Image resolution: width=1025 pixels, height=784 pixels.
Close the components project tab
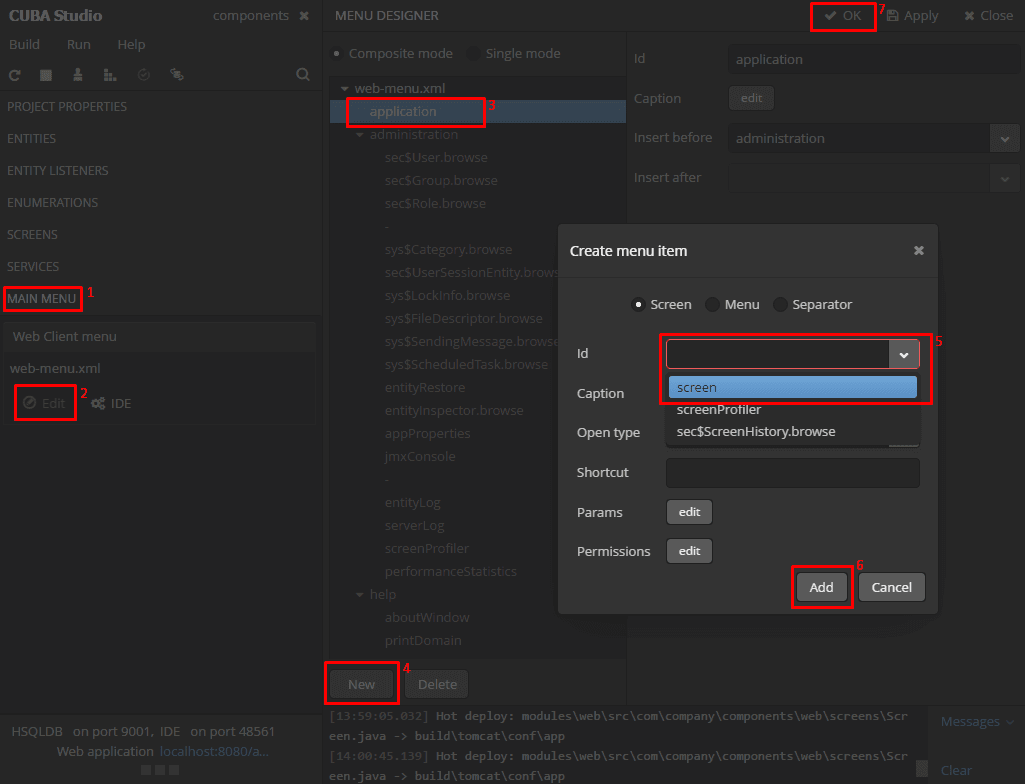pyautogui.click(x=304, y=16)
